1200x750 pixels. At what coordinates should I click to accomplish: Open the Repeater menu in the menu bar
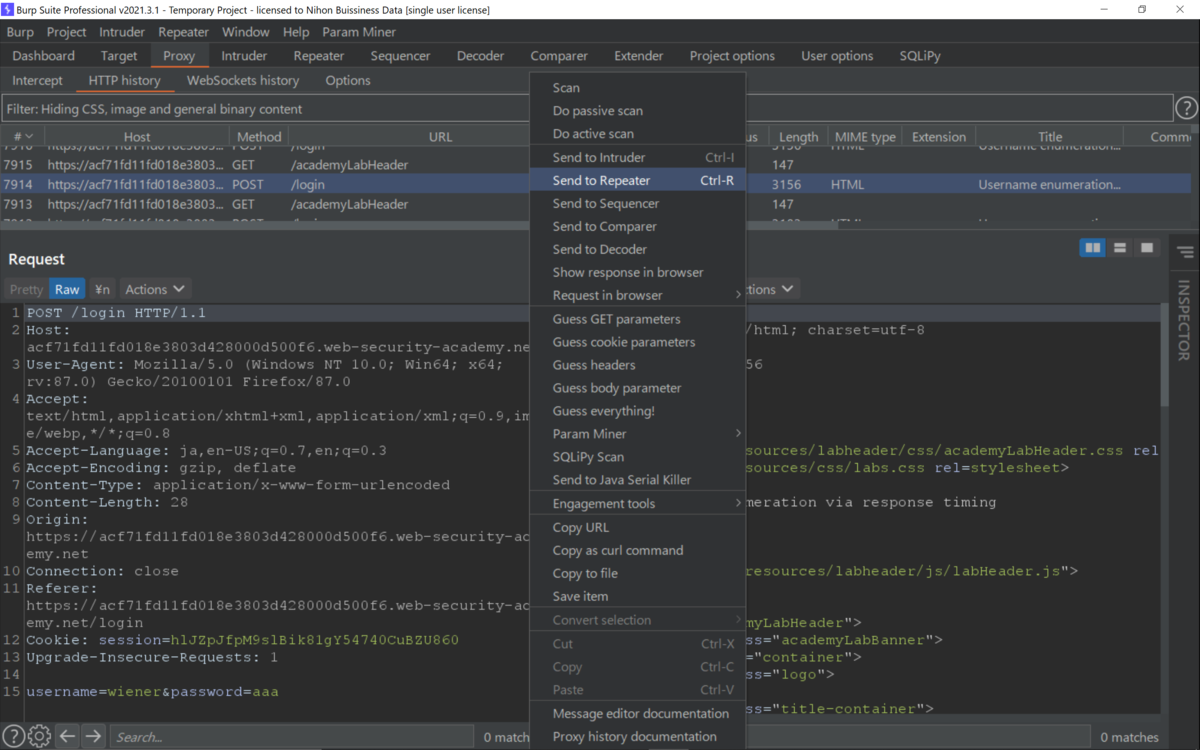coord(184,32)
